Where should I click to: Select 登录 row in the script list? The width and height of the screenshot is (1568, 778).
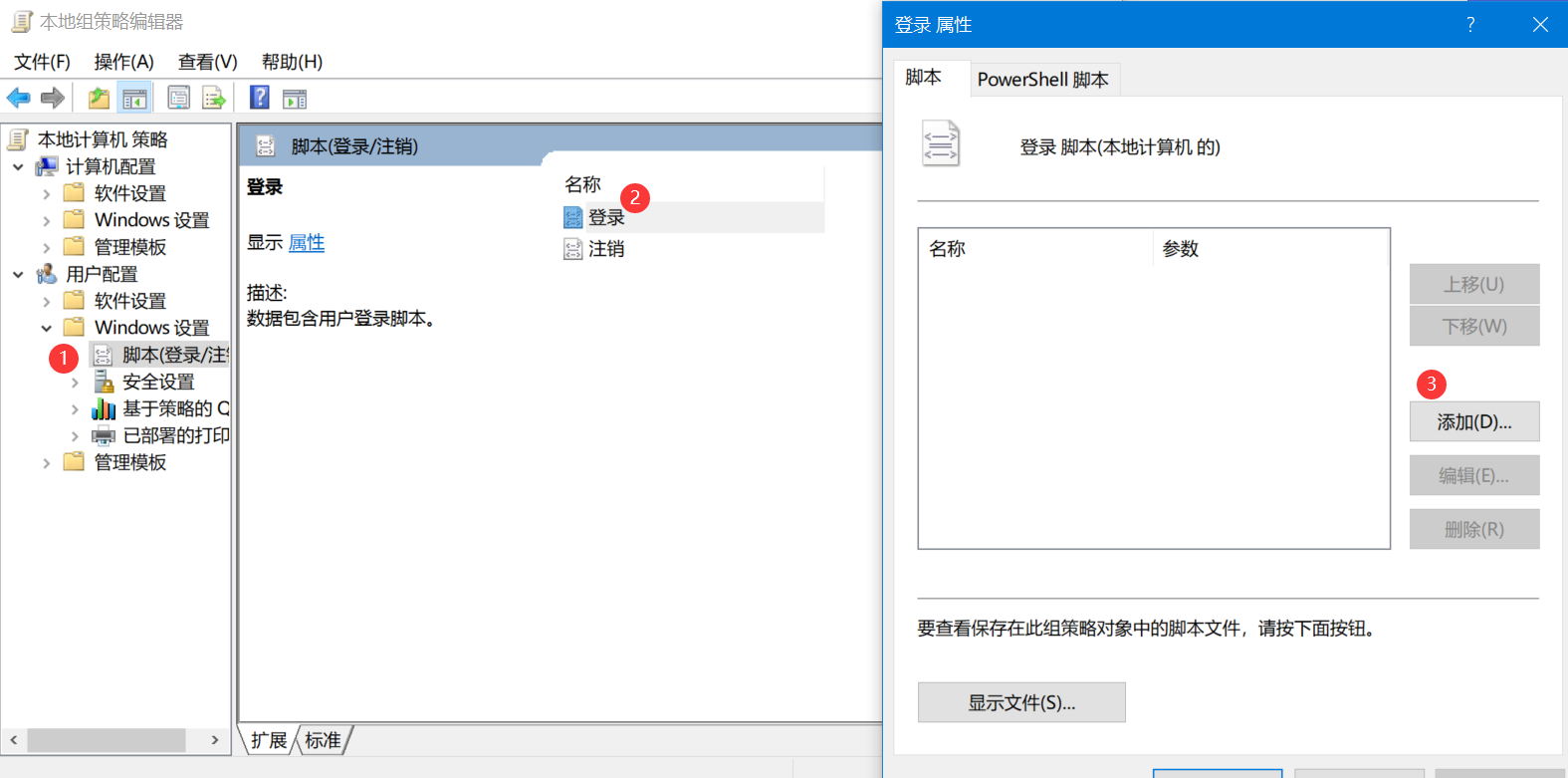pos(693,217)
